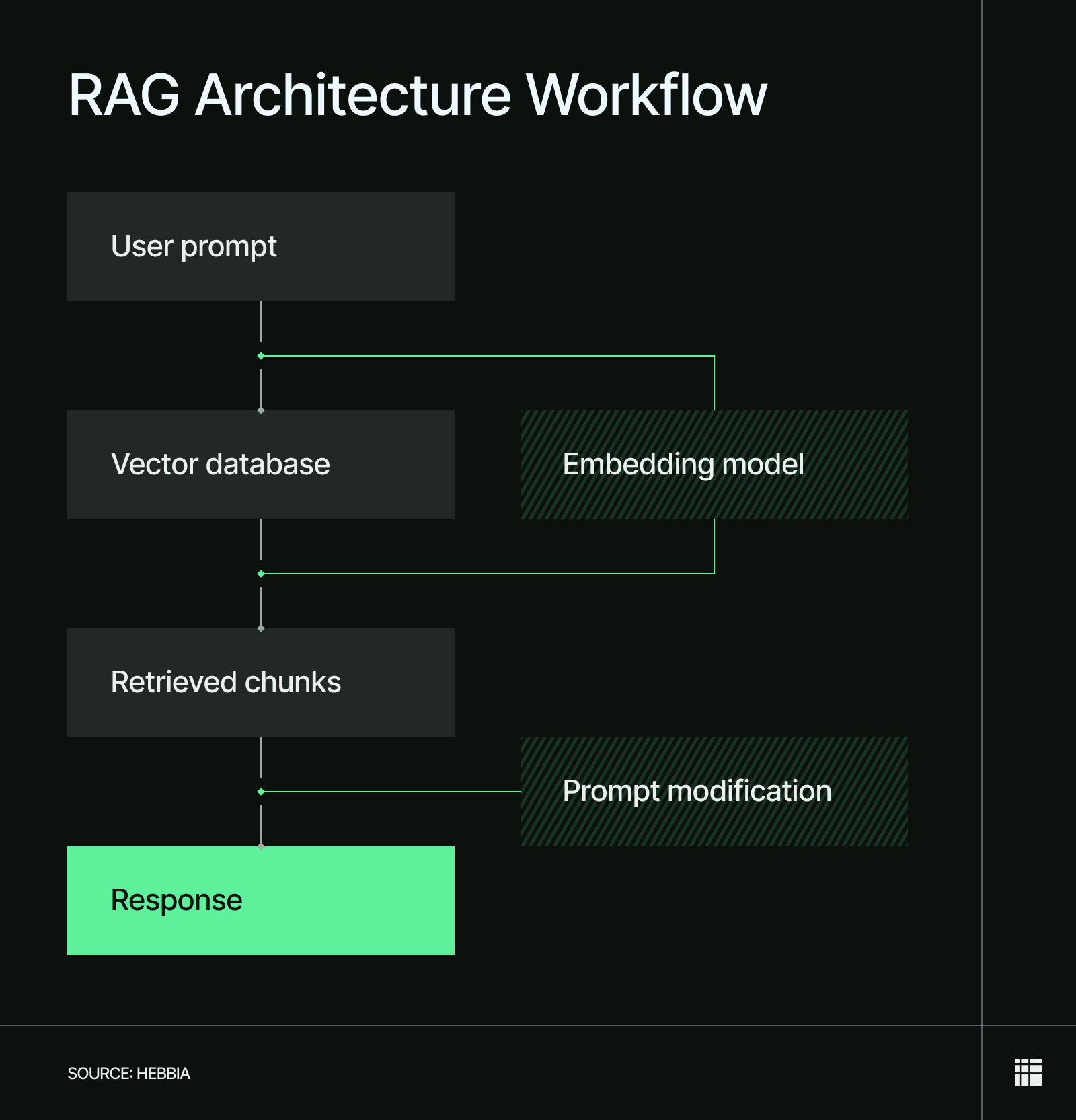Click the RAG Architecture Workflow title

pyautogui.click(x=418, y=95)
